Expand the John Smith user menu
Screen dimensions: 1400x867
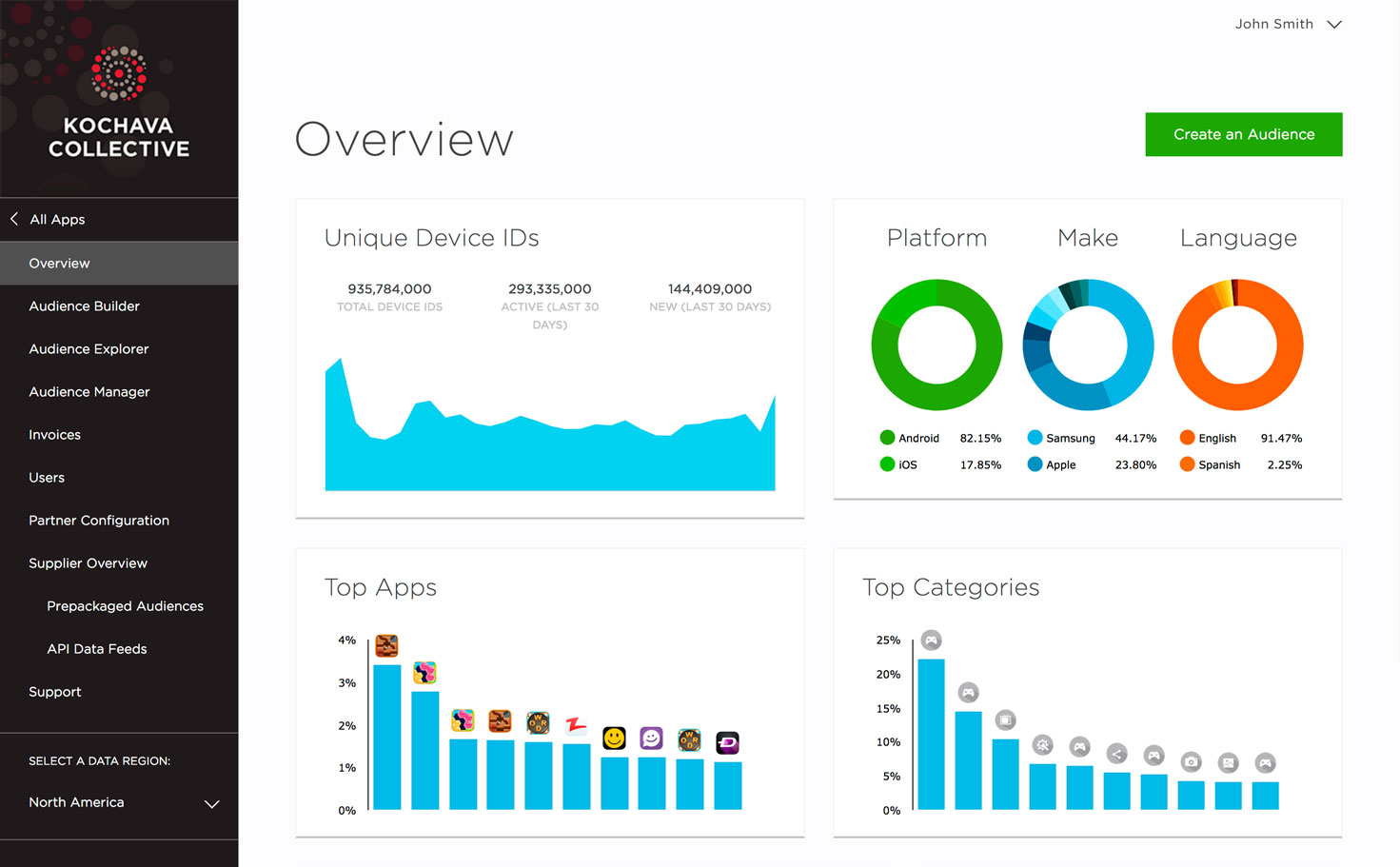point(1289,24)
